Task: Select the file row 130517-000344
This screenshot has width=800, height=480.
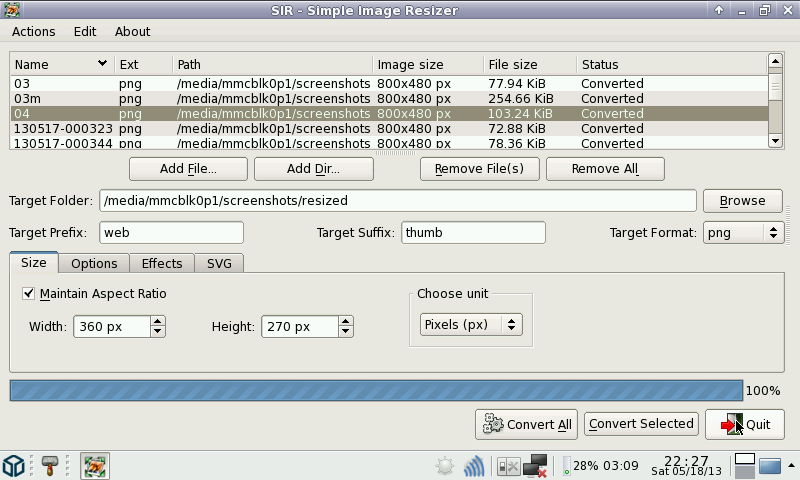Action: tap(389, 143)
